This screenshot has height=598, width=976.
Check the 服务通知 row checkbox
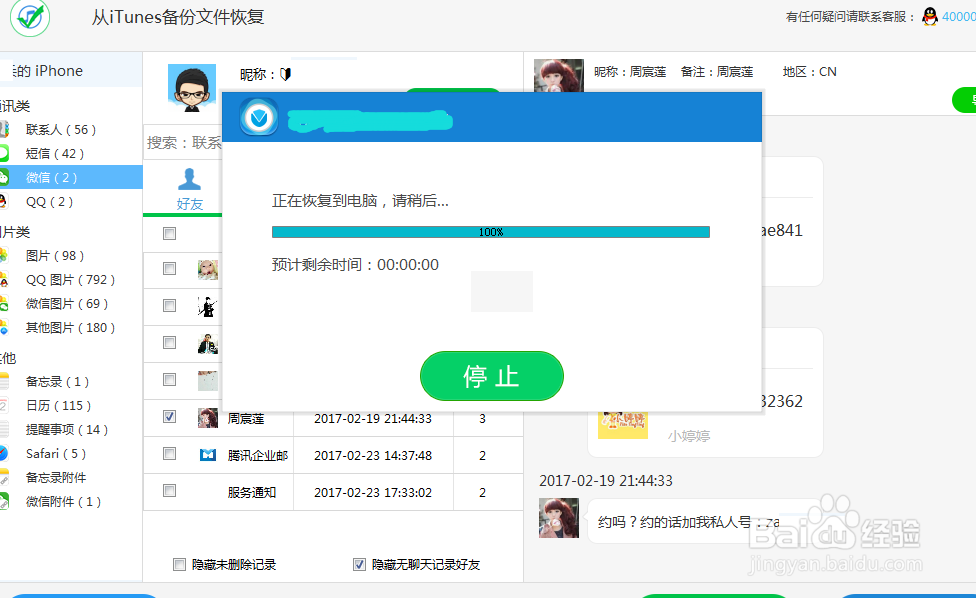(169, 491)
